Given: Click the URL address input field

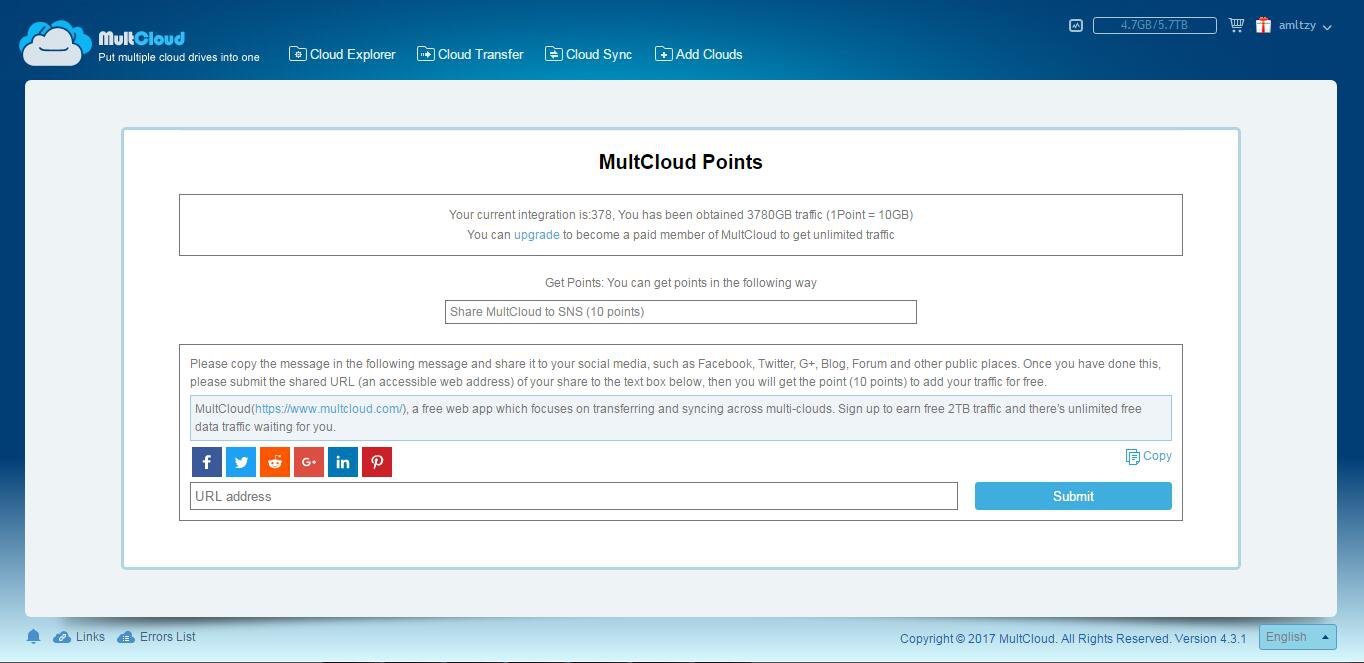Looking at the screenshot, I should coord(574,496).
